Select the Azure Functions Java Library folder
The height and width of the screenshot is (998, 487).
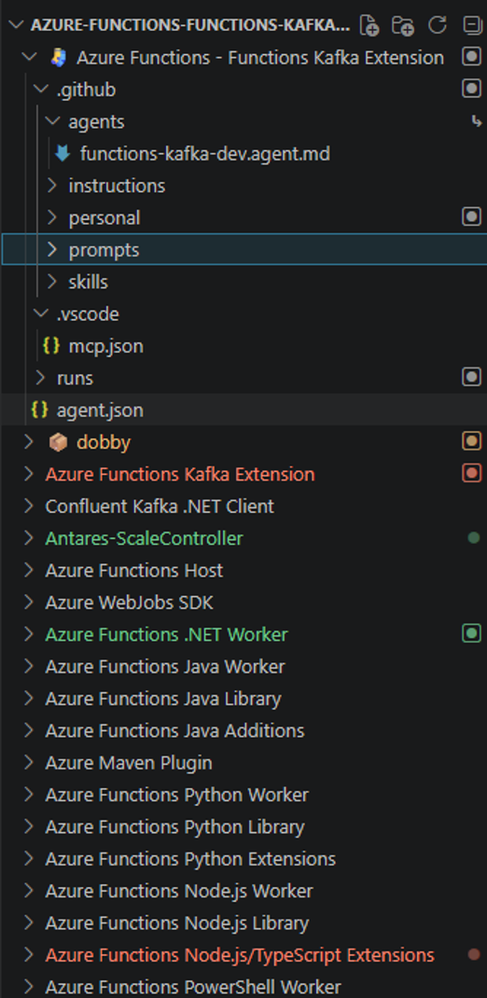pos(163,698)
